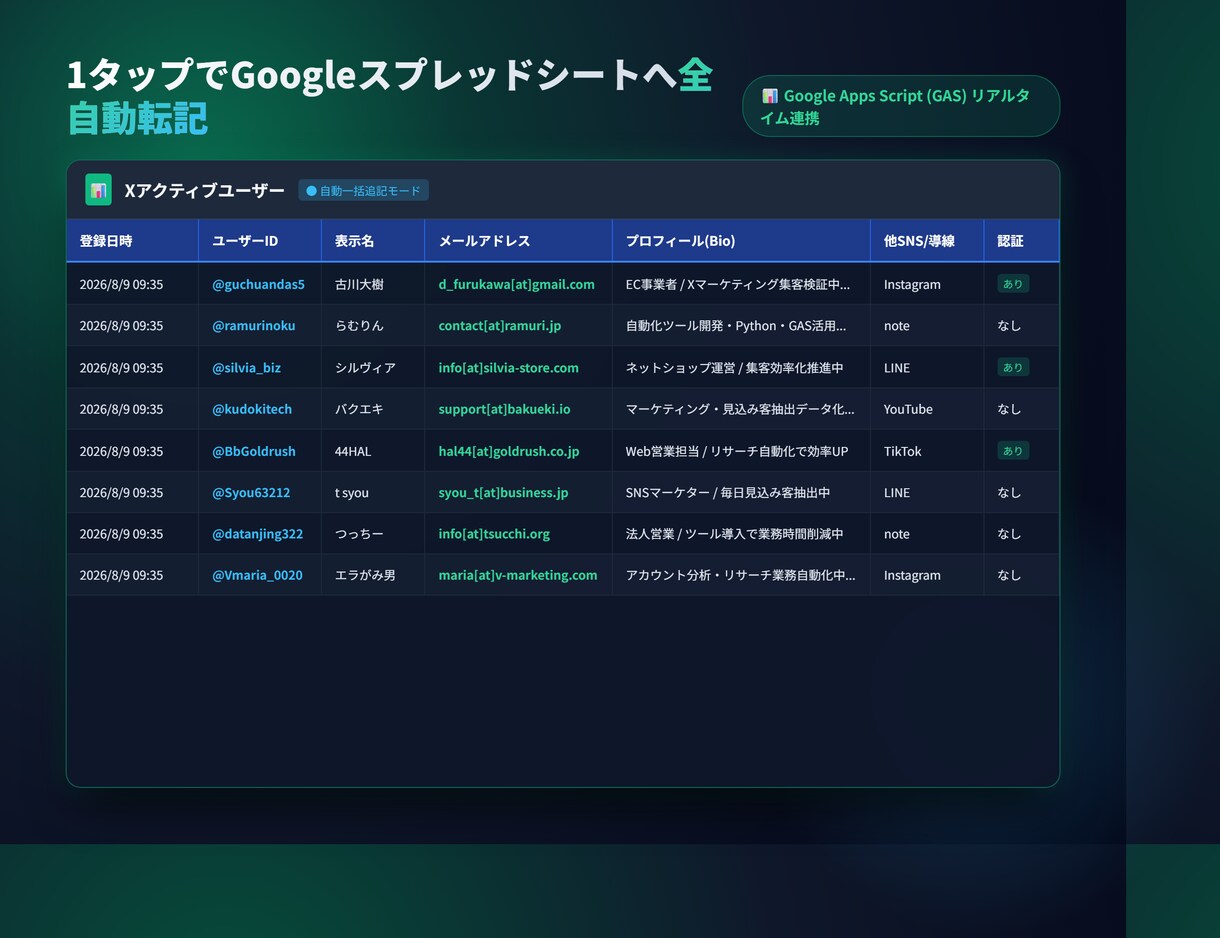Click email d_furukawa[at]gmail.com
Image resolution: width=1220 pixels, height=938 pixels.
516,284
